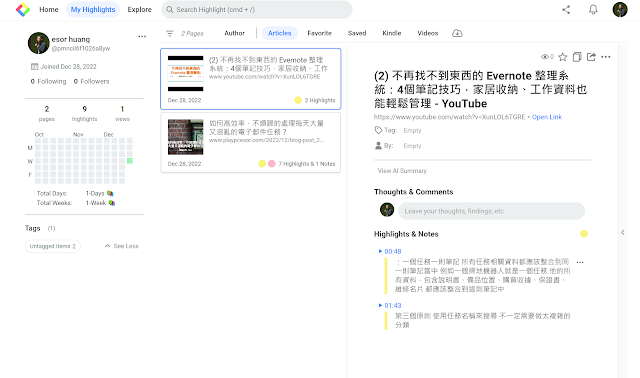Open the share icon in top bar

566,9
